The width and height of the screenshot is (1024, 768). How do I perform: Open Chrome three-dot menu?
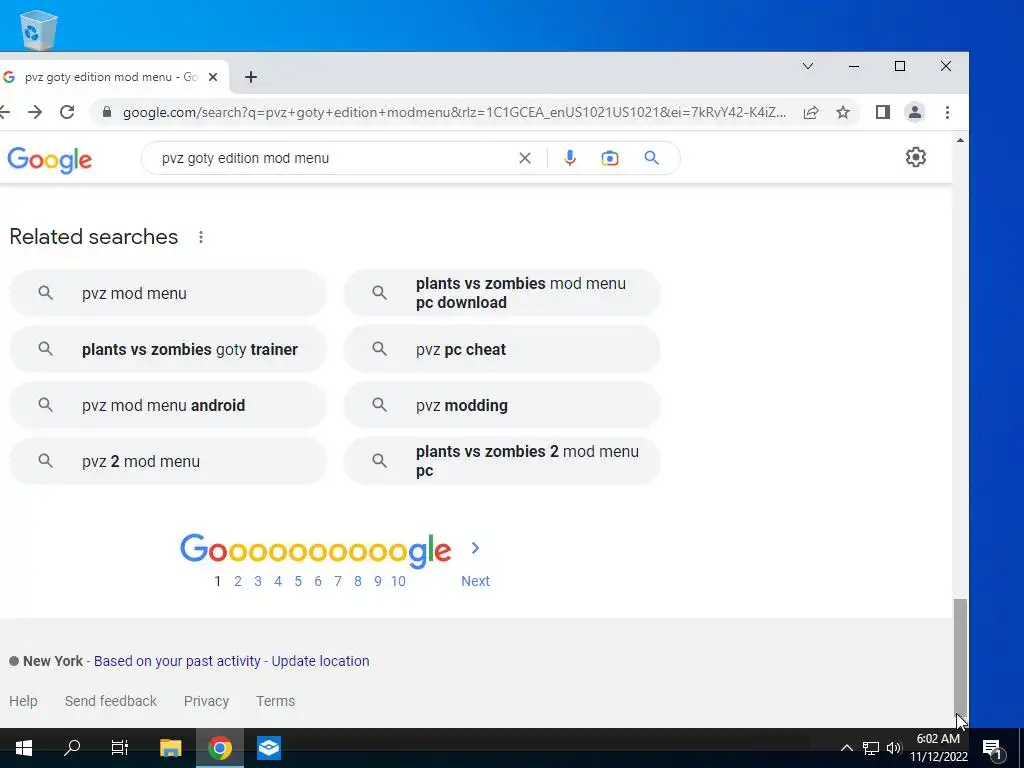[948, 112]
